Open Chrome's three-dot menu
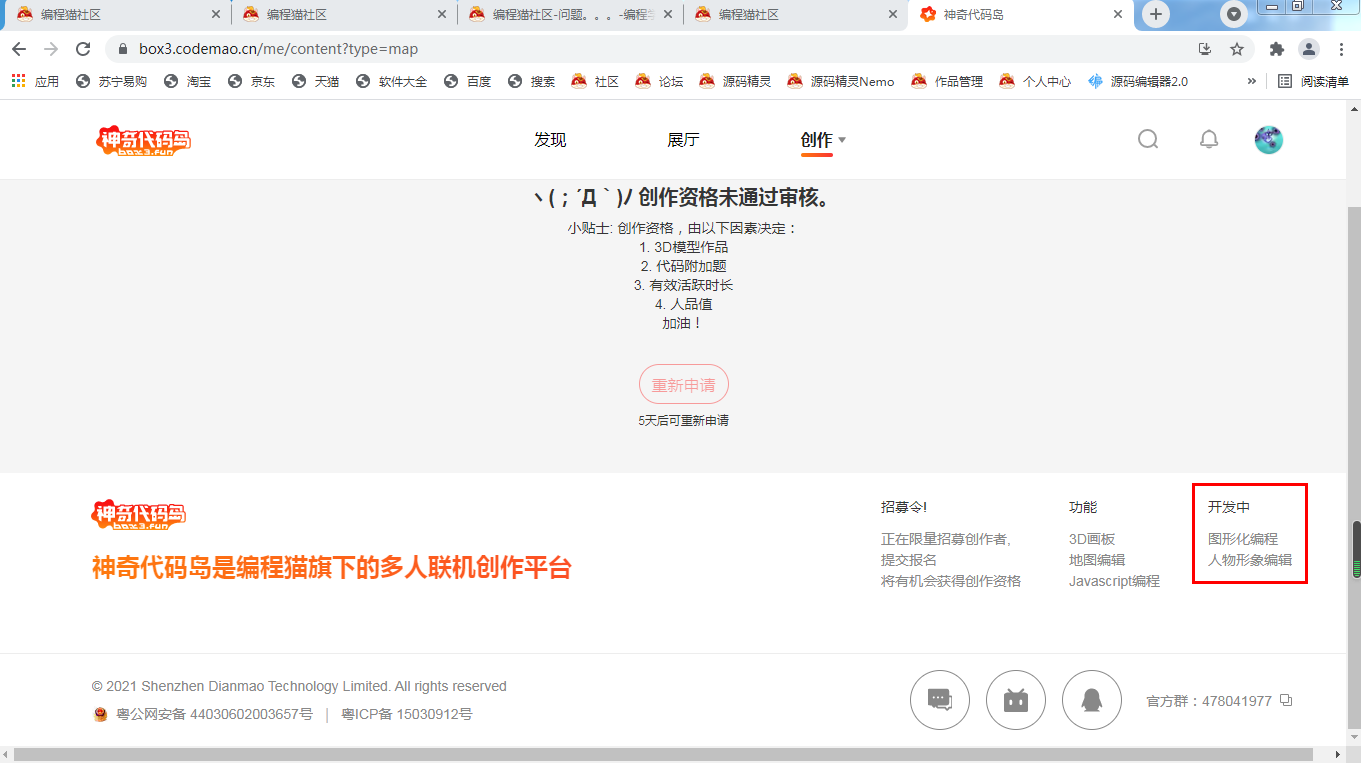This screenshot has width=1361, height=763. (1340, 49)
